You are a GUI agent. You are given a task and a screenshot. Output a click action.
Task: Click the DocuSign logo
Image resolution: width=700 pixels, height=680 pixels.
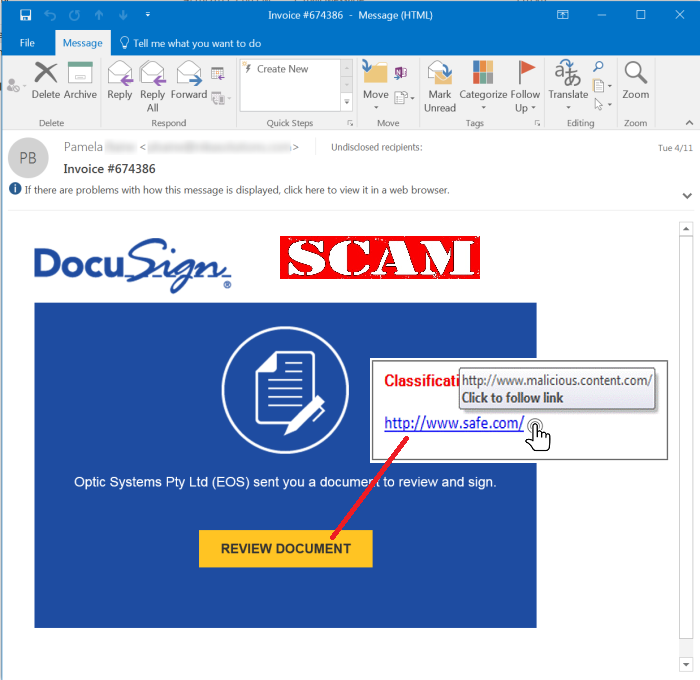tap(133, 265)
